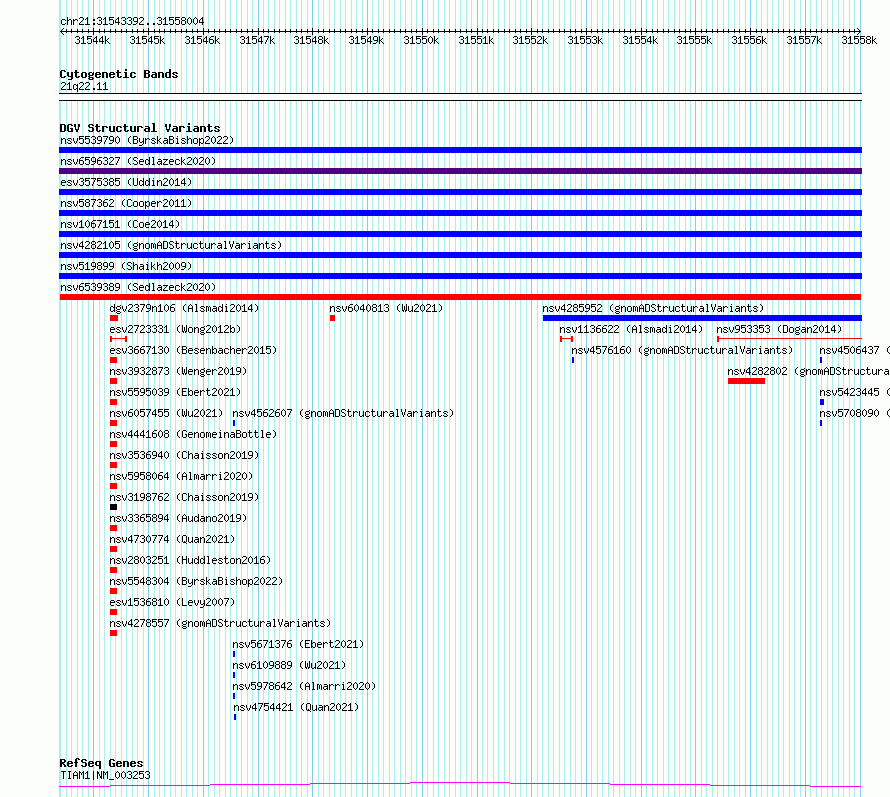Image resolution: width=890 pixels, height=797 pixels.
Task: Click nsv4285952 (gnomADStructuralVariants) label
Action: tap(653, 308)
